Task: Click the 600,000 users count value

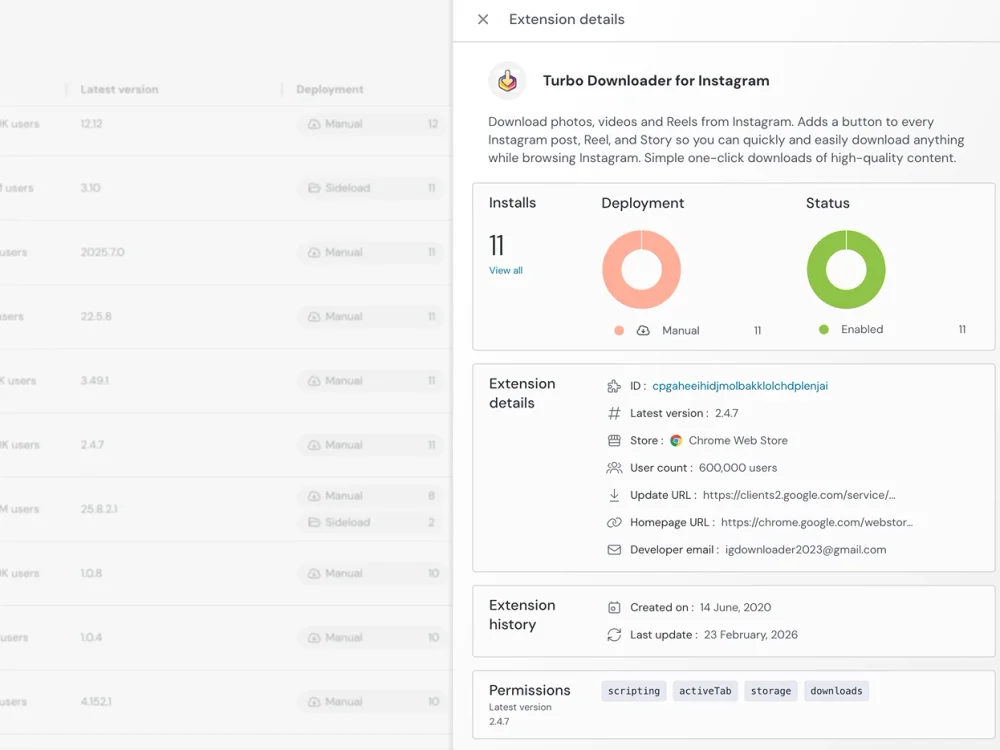Action: (x=738, y=468)
